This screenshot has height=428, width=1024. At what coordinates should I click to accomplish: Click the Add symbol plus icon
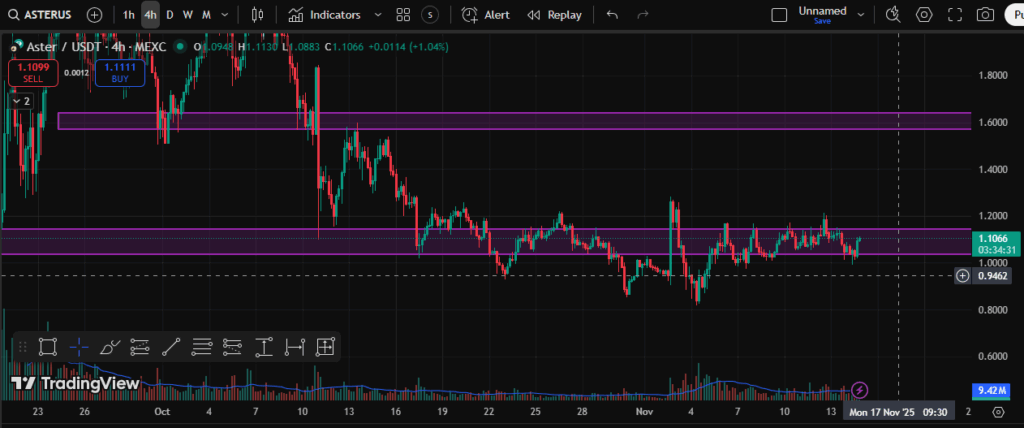click(x=94, y=15)
